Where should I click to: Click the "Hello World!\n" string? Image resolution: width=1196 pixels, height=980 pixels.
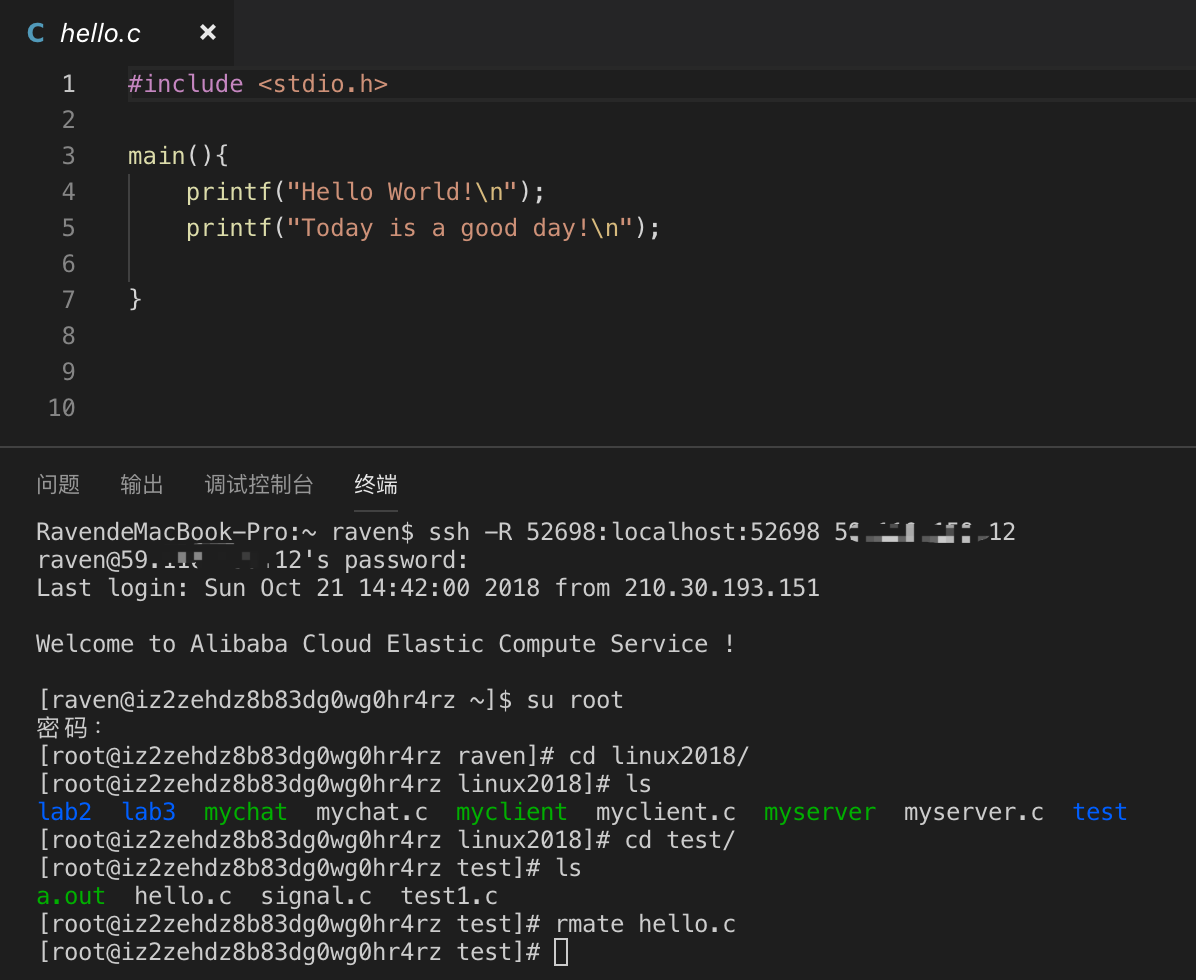coord(402,192)
